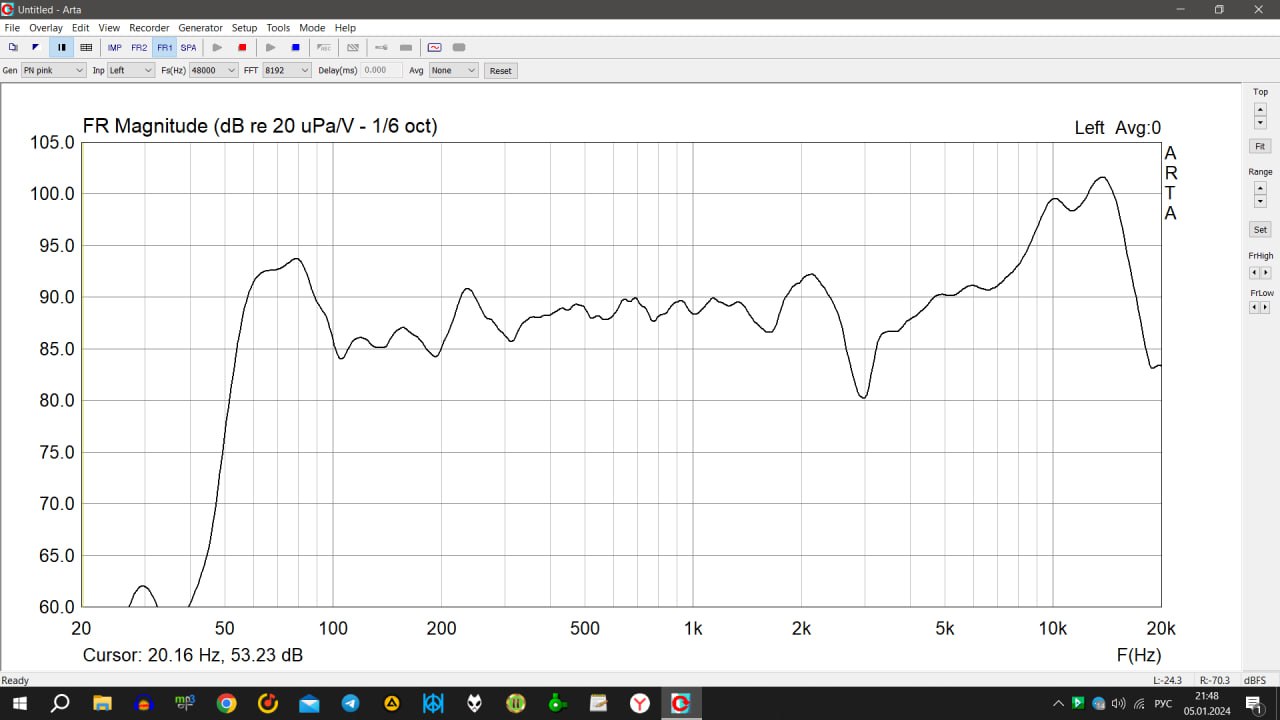
Task: Click the grid table toolbar icon
Action: point(86,47)
